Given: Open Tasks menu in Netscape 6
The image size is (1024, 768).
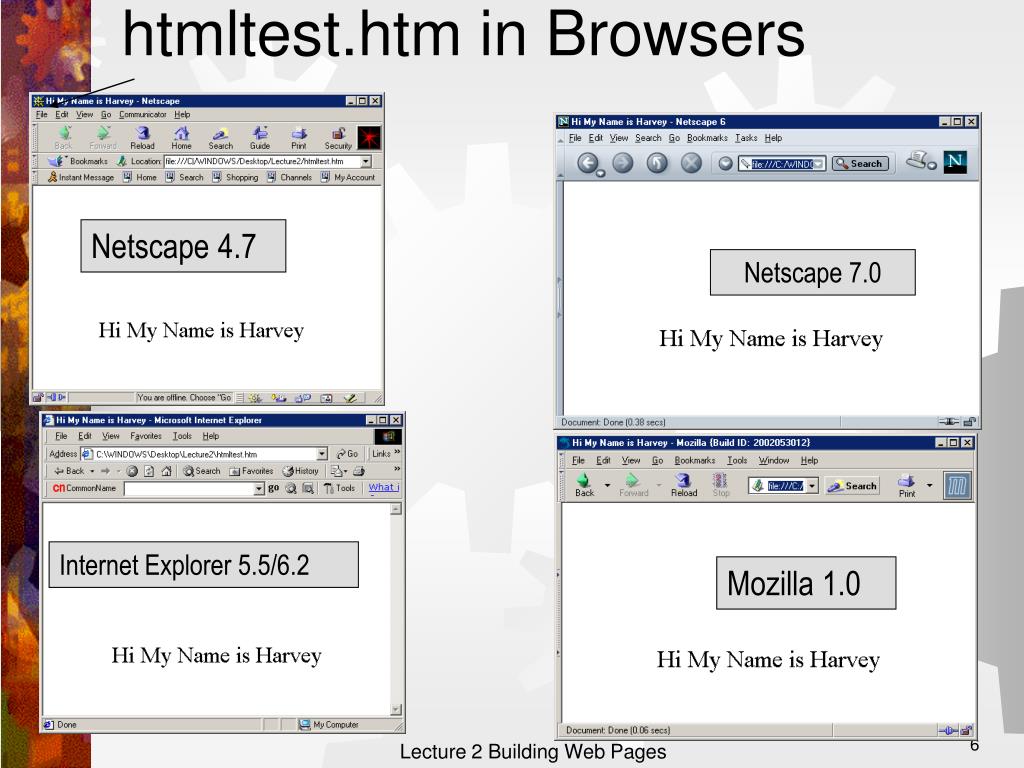Looking at the screenshot, I should [746, 138].
